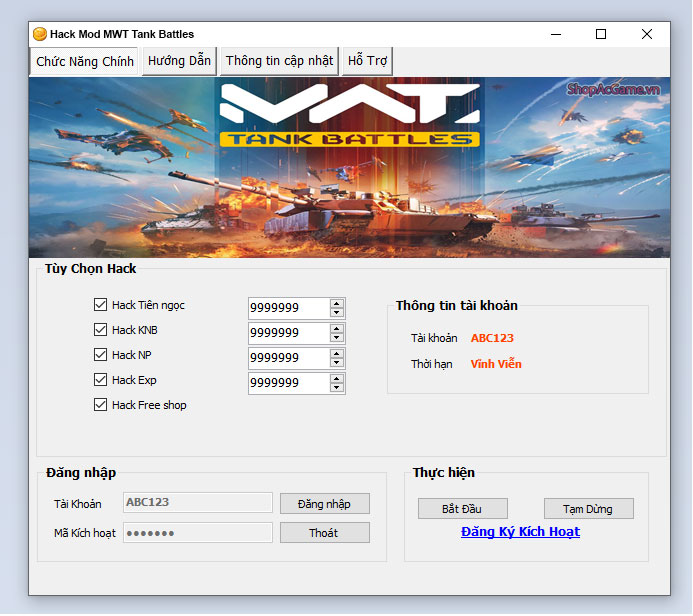693x616 pixels.
Task: Minimize the Hack Mod window
Action: (x=556, y=34)
